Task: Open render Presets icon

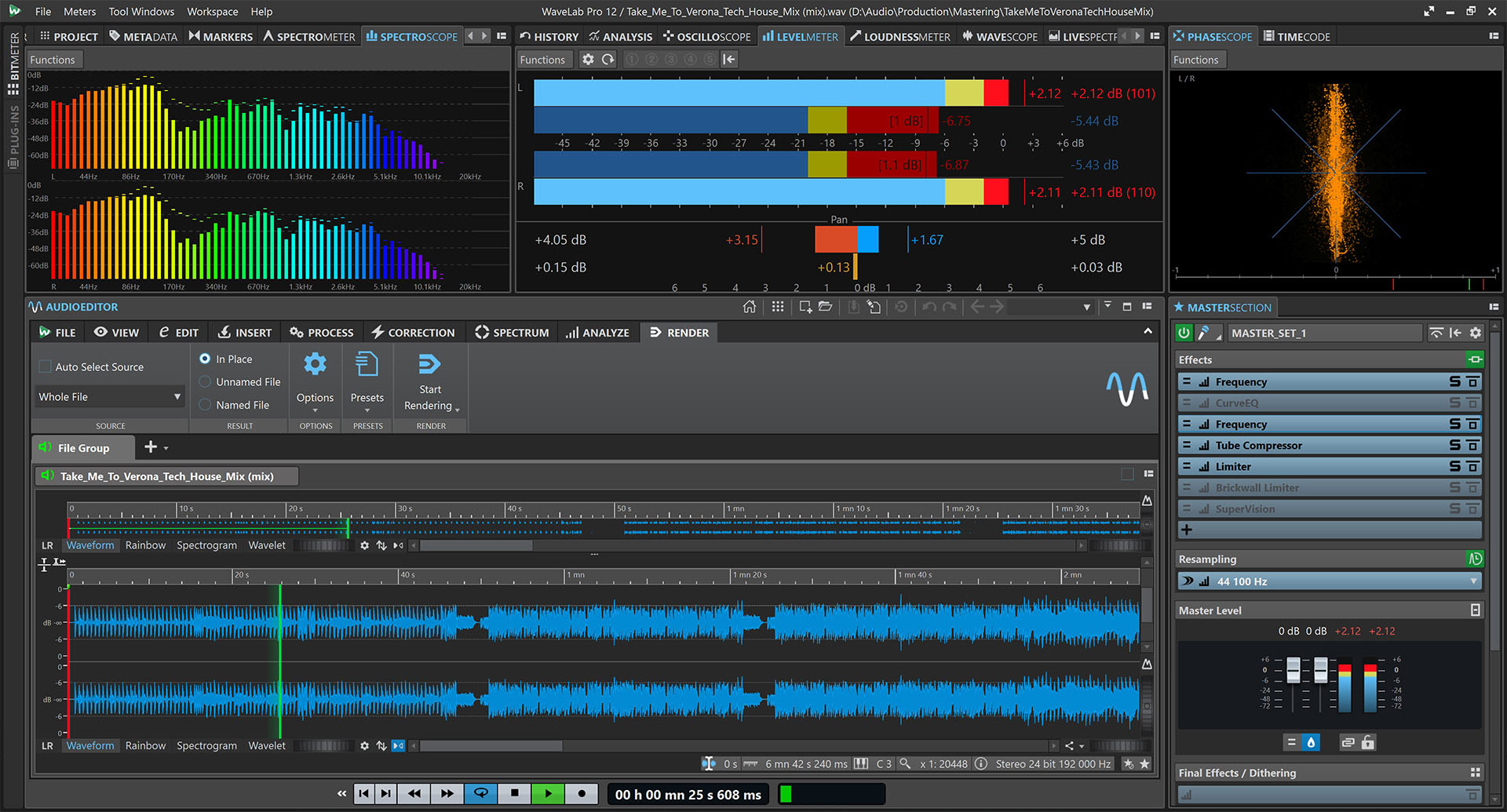Action: (x=367, y=364)
